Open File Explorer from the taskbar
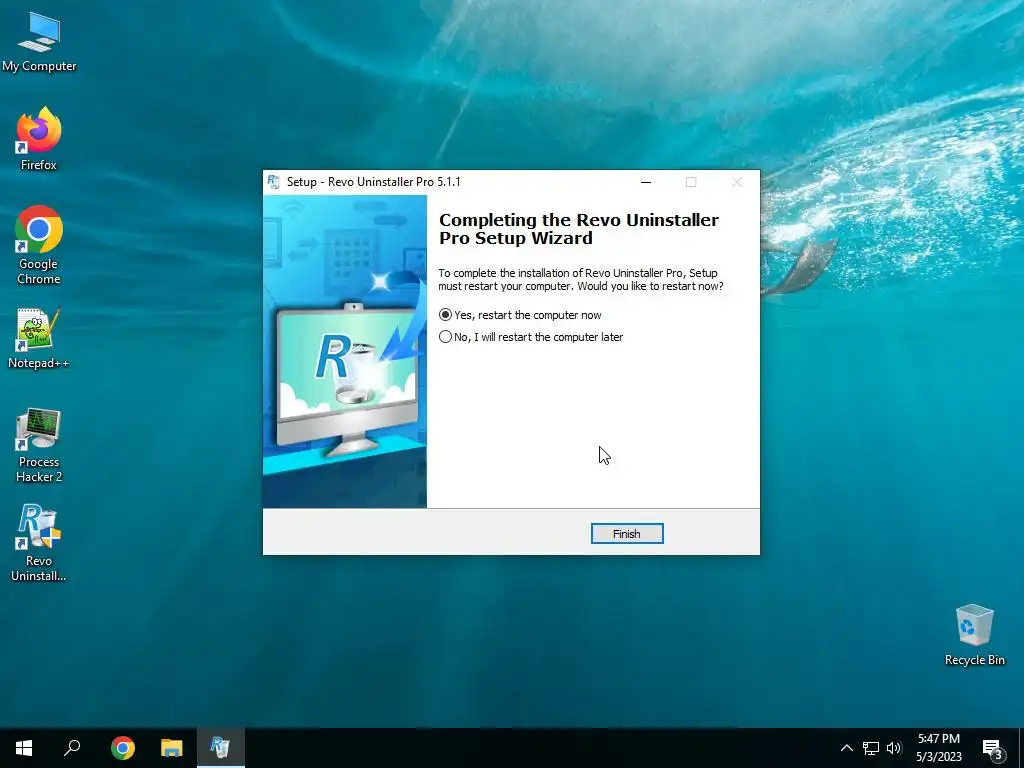Image resolution: width=1024 pixels, height=768 pixels. [x=172, y=748]
